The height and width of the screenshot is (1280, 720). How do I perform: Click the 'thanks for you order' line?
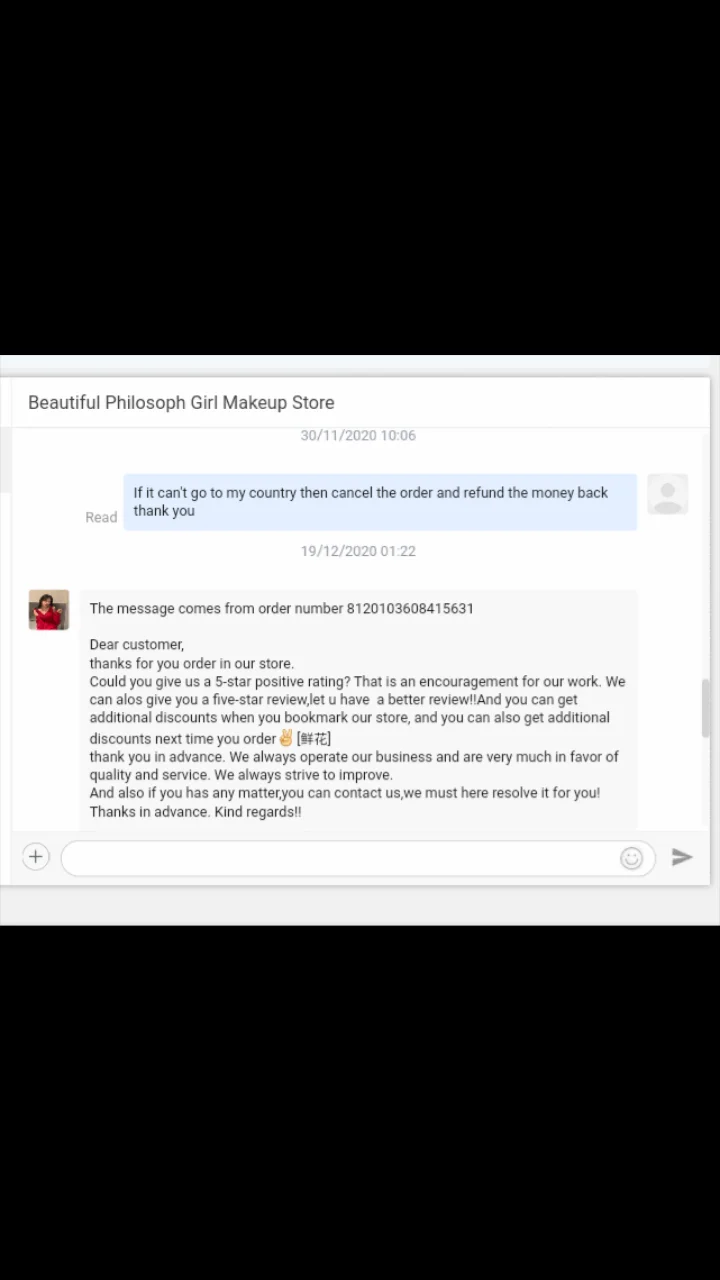(x=191, y=663)
